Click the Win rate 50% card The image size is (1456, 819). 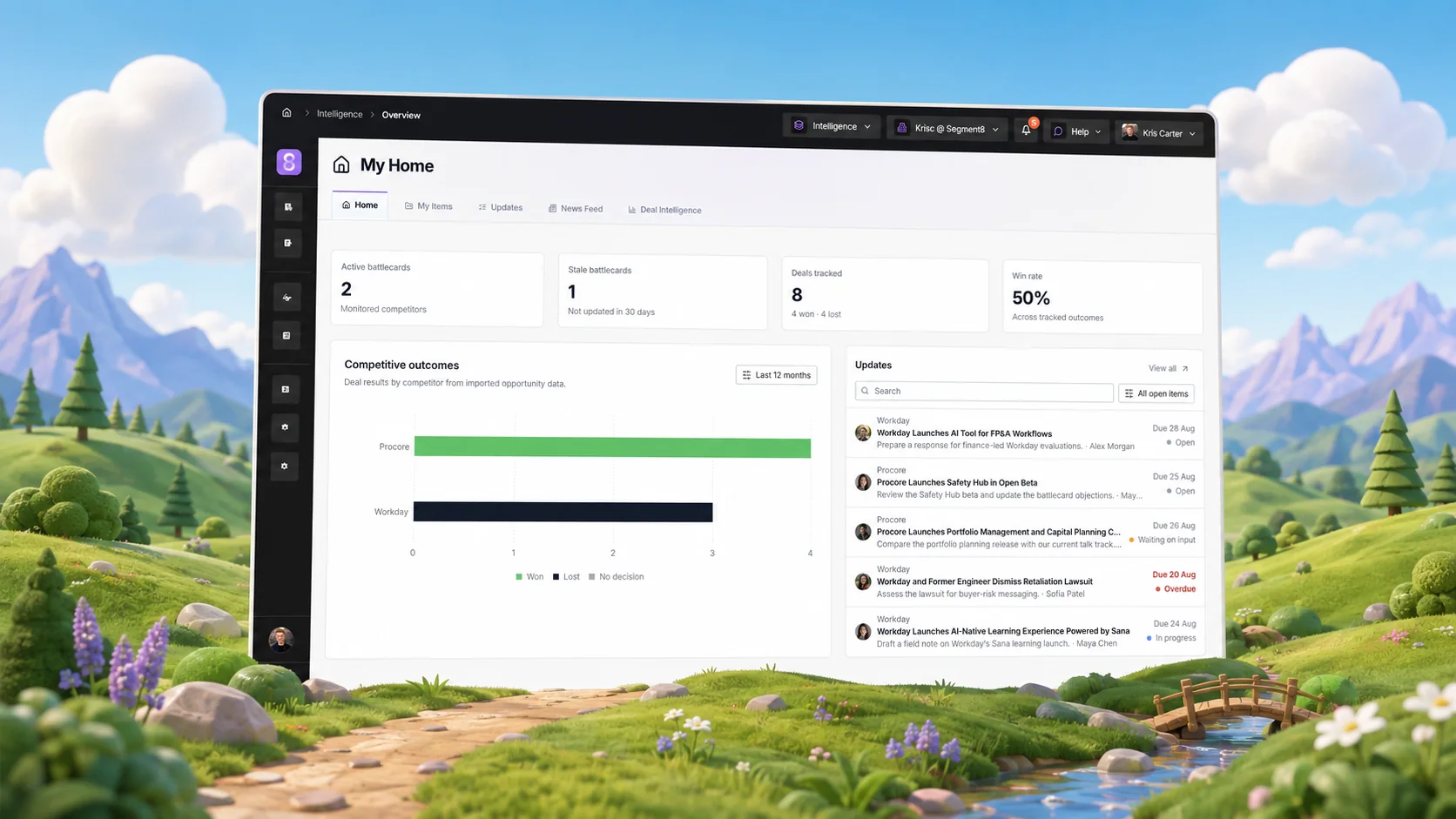click(1102, 297)
